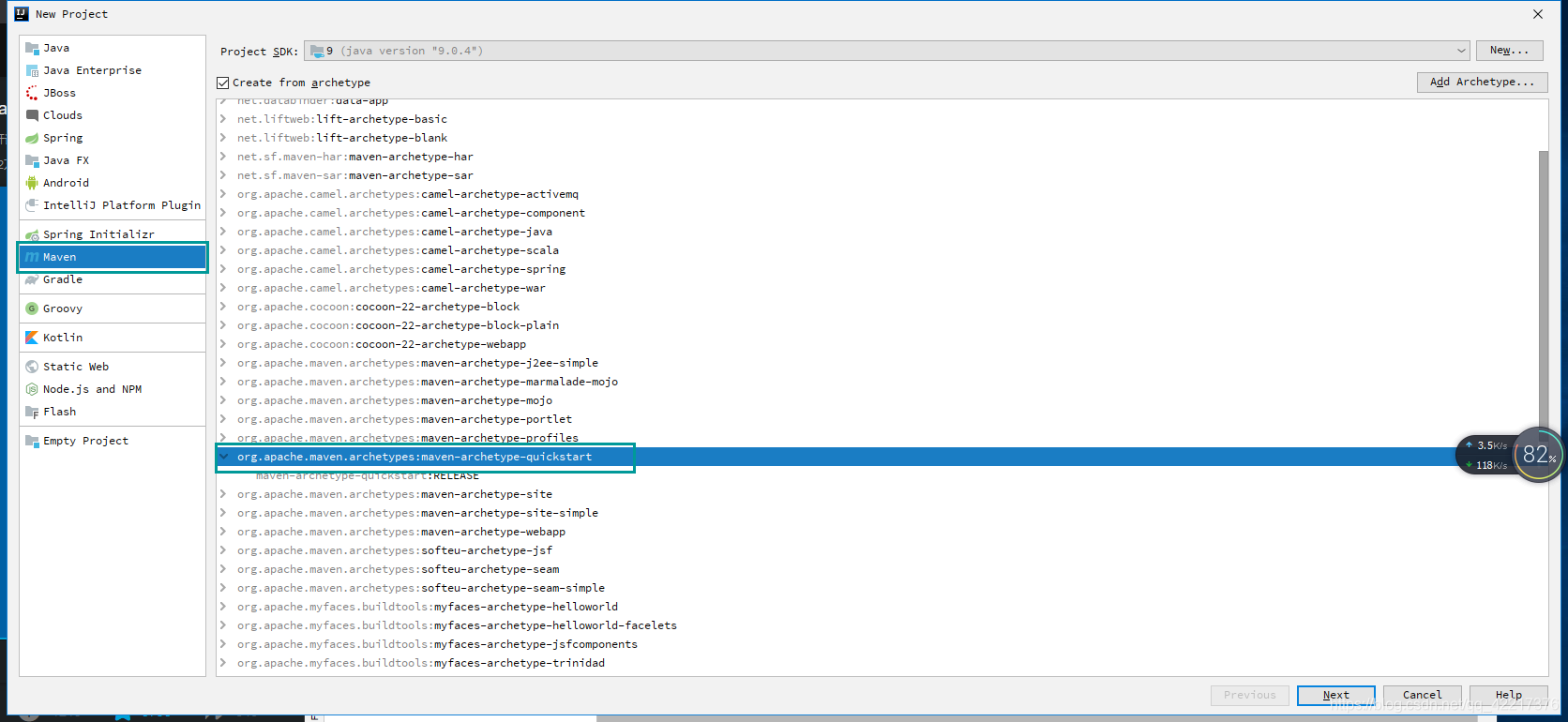Click the IntelliJ Platform Plugin icon

(32, 205)
